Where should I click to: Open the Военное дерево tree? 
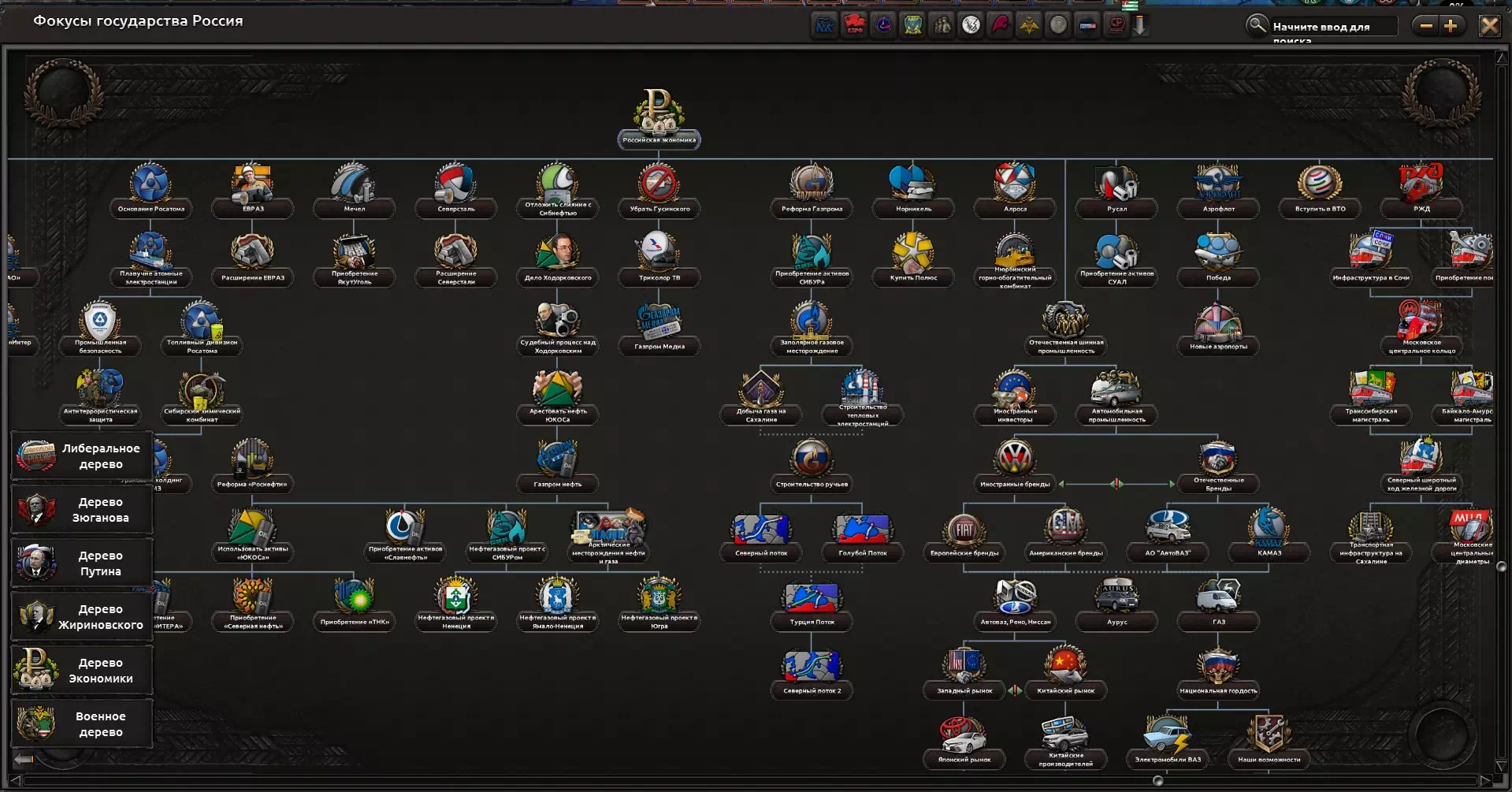pyautogui.click(x=82, y=723)
